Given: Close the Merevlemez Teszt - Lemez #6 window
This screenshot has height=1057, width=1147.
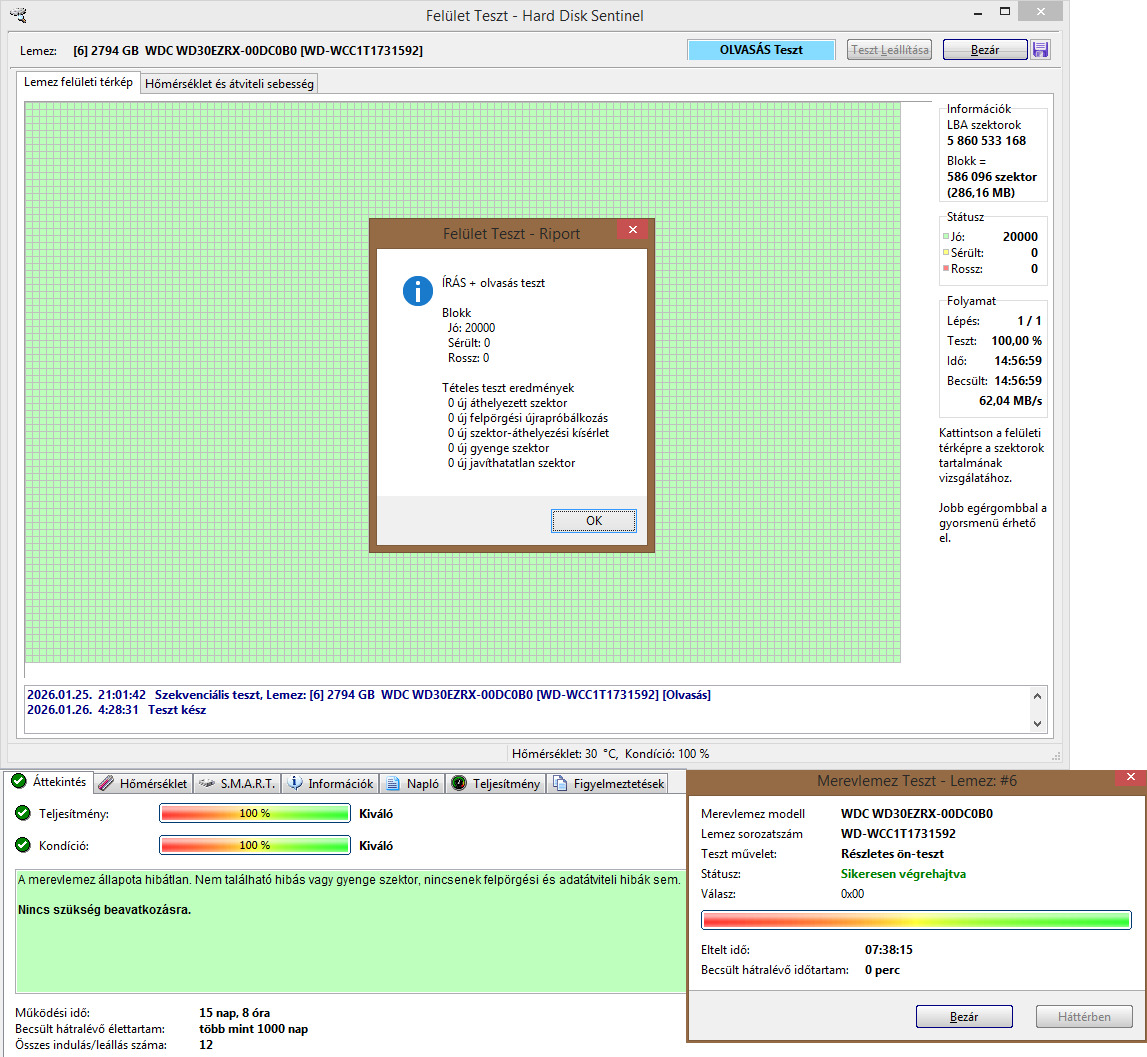Looking at the screenshot, I should pyautogui.click(x=1131, y=777).
